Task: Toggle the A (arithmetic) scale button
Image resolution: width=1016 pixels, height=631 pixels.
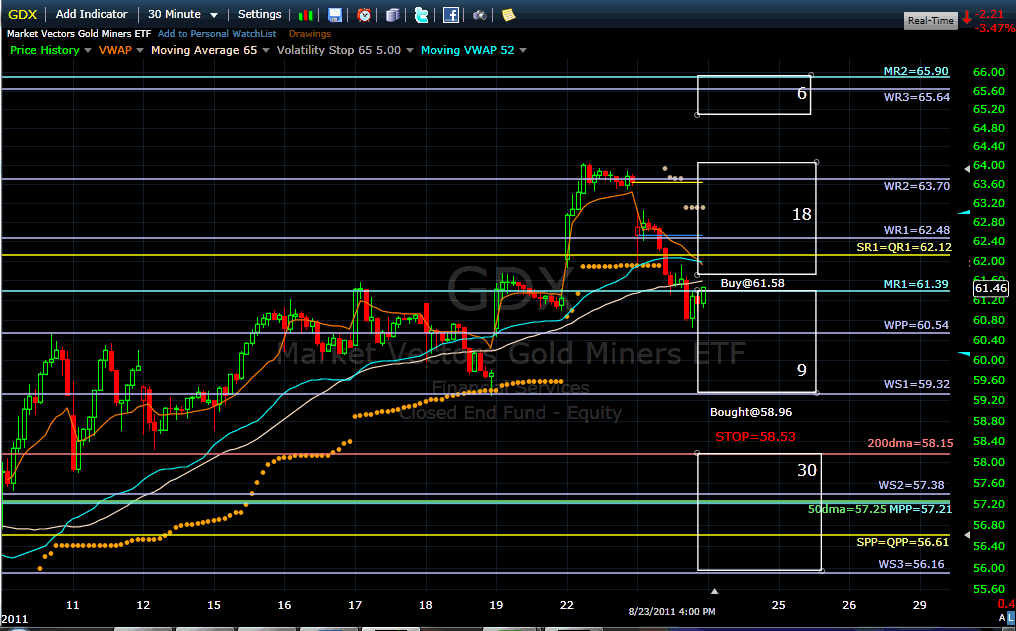Action: pos(1002,619)
